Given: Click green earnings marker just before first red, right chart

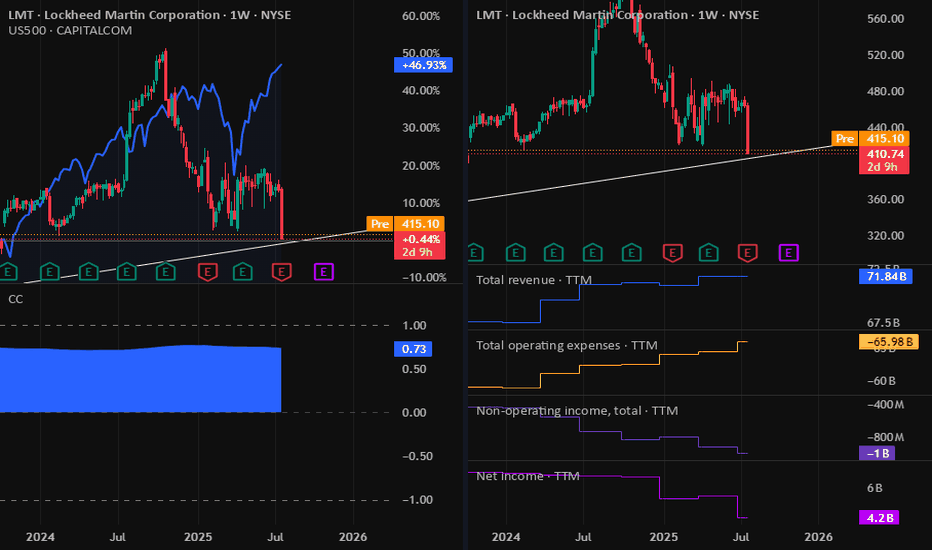Looking at the screenshot, I should 631,253.
